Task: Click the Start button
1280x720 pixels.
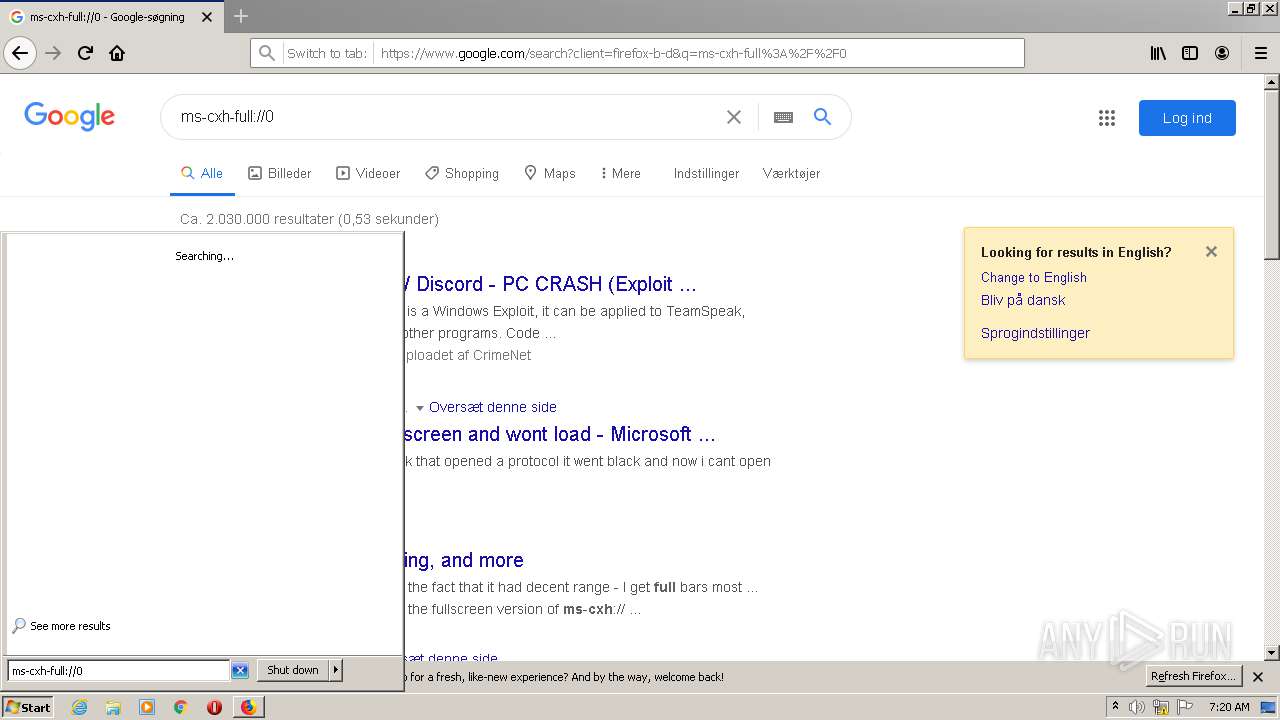Action: coord(28,707)
